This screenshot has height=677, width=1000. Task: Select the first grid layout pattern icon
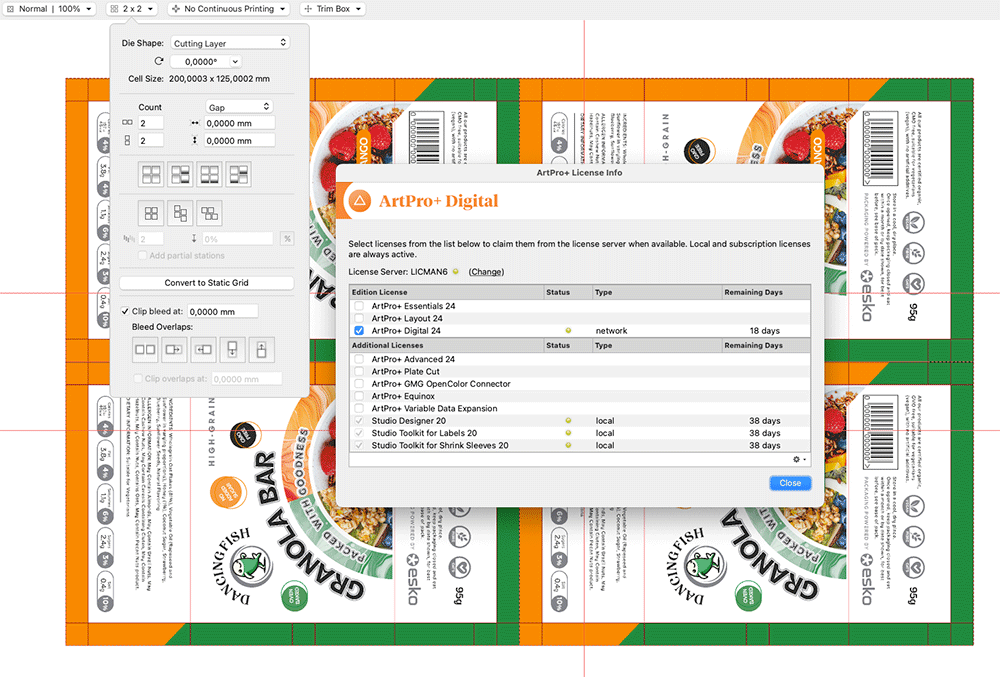coord(151,175)
